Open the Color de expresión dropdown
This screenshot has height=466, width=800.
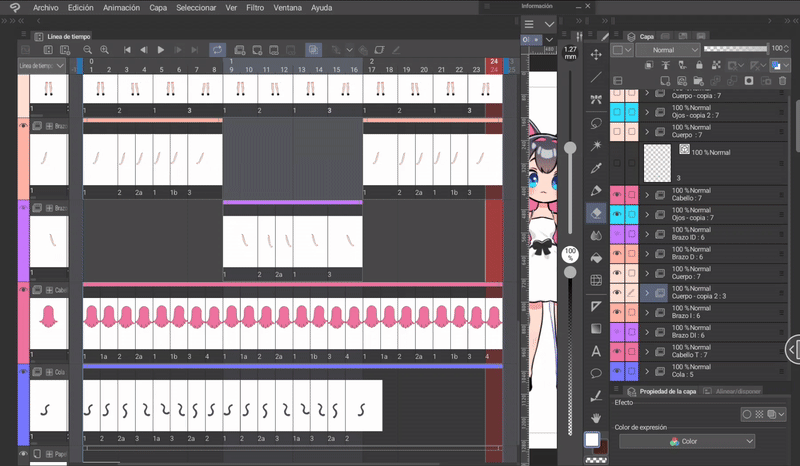[687, 441]
